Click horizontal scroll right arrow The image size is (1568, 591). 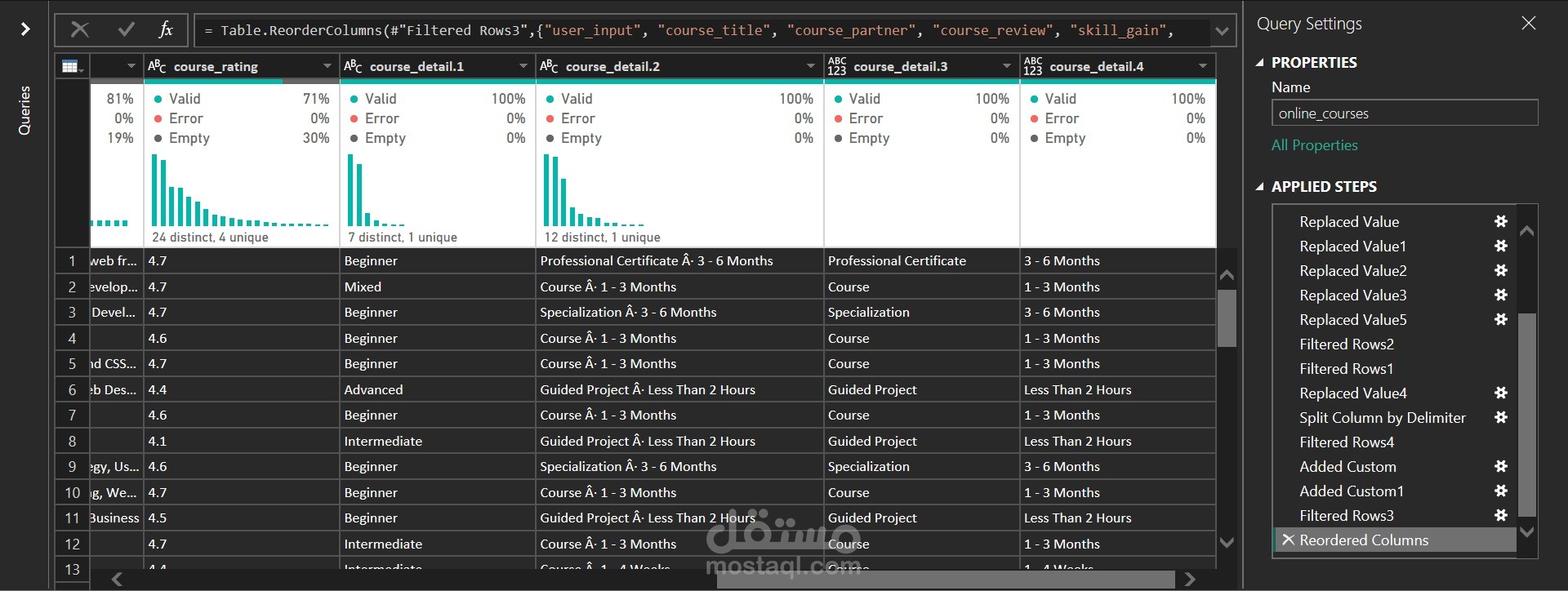tap(1190, 579)
